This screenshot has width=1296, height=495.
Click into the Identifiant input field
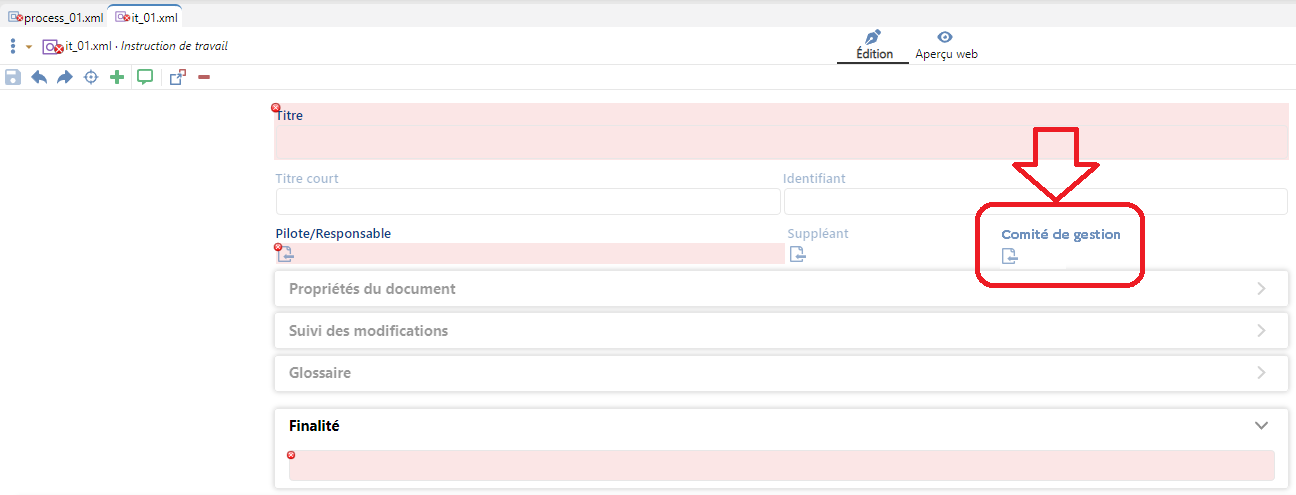pyautogui.click(x=1035, y=202)
